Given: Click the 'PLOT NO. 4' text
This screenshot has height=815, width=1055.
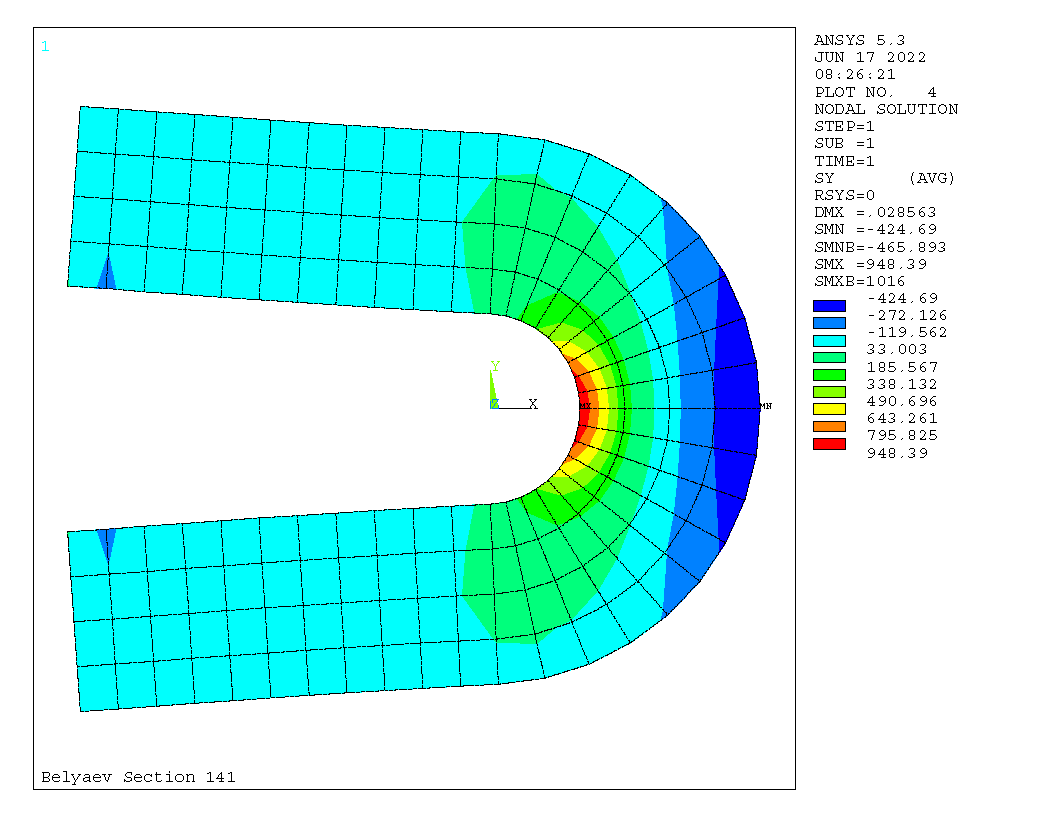Looking at the screenshot, I should pos(875,92).
